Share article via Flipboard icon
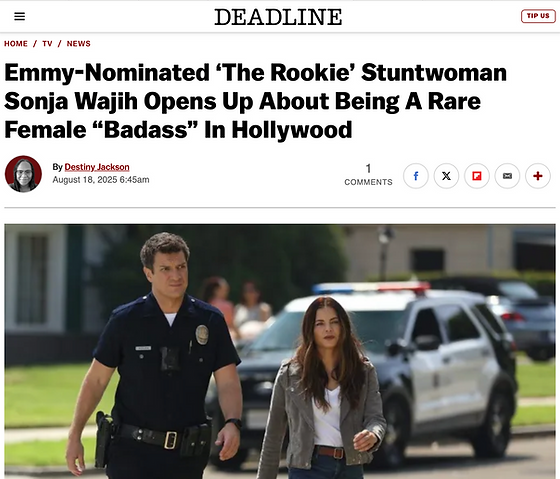 (x=477, y=176)
